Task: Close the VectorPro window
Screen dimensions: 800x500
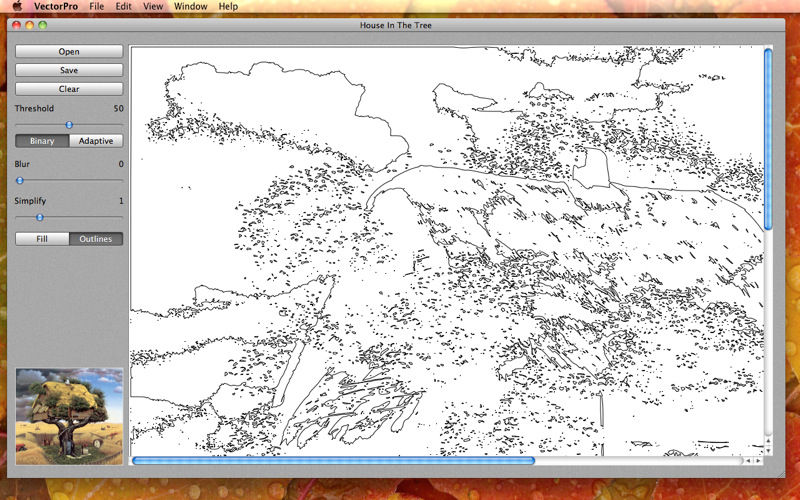Action: [x=16, y=25]
